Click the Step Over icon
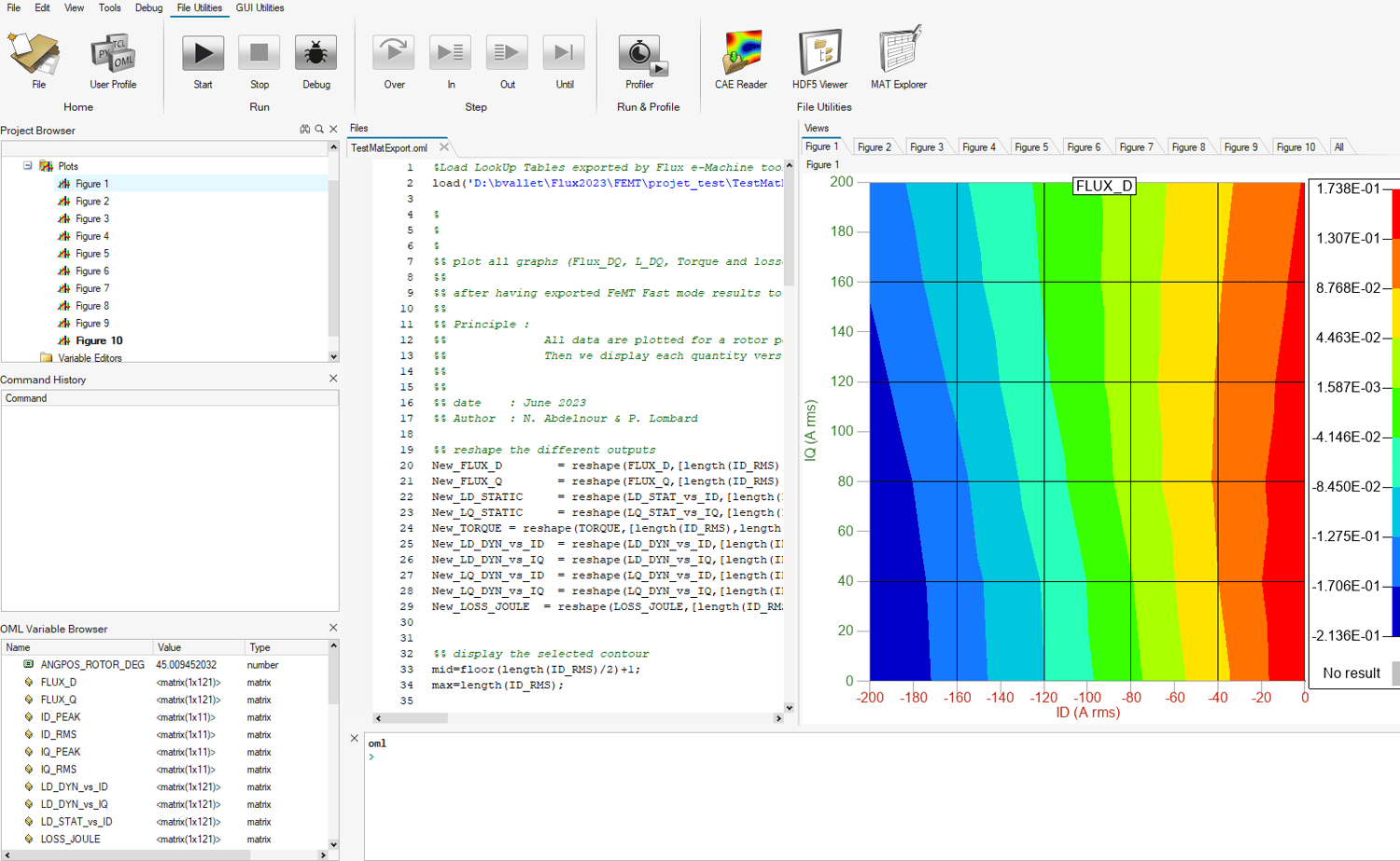1400x861 pixels. [394, 54]
